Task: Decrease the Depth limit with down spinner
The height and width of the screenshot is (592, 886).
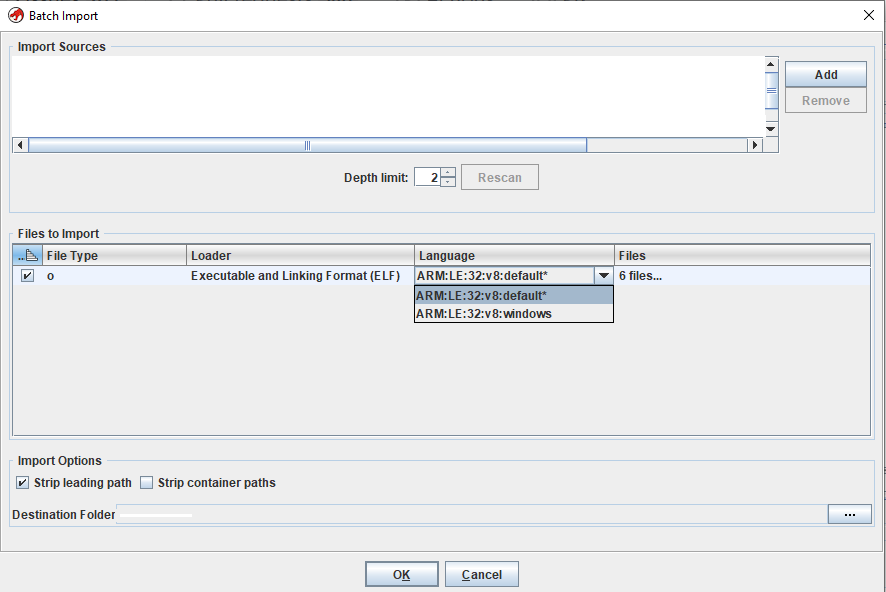Action: [448, 182]
